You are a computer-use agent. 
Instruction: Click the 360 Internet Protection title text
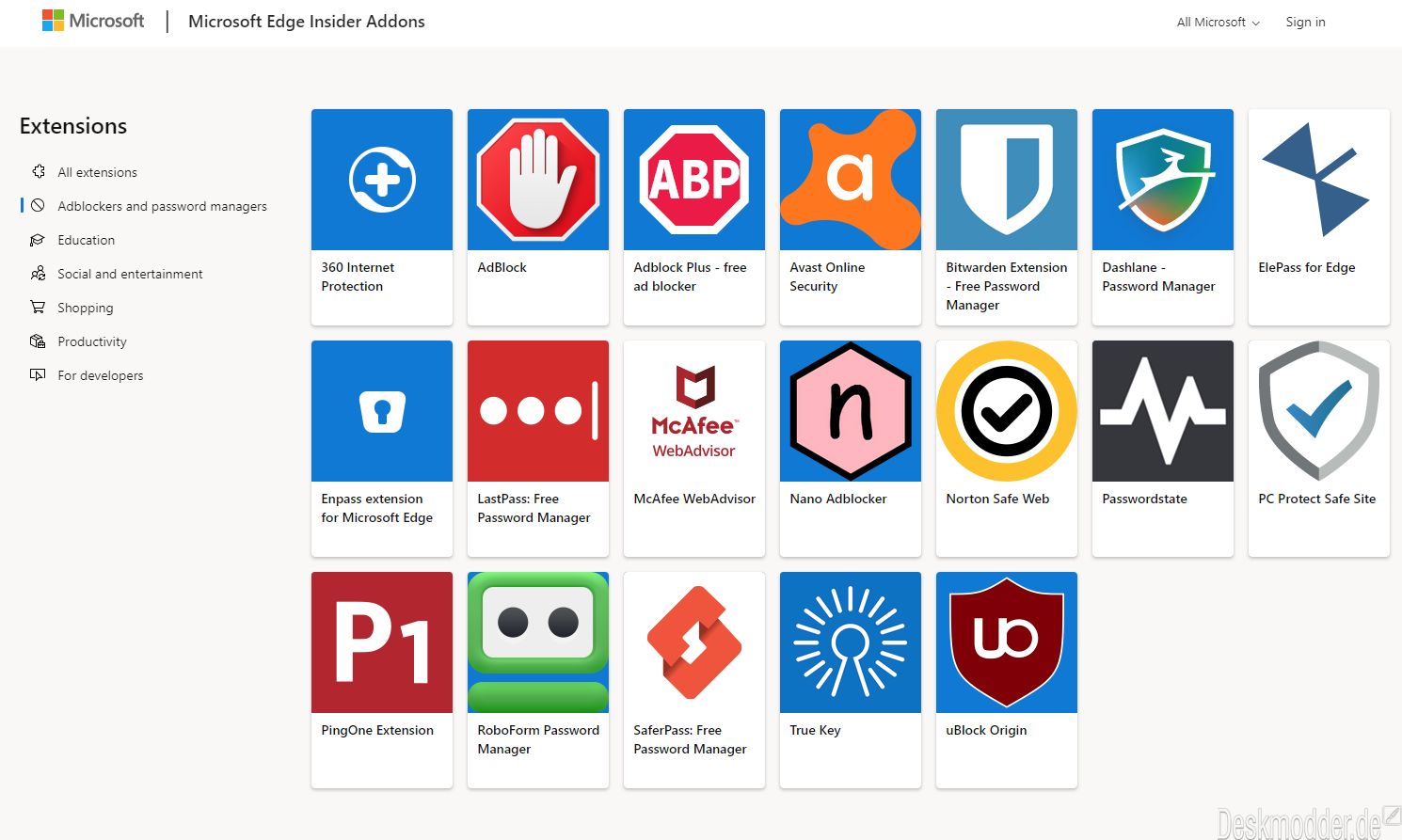pos(358,277)
